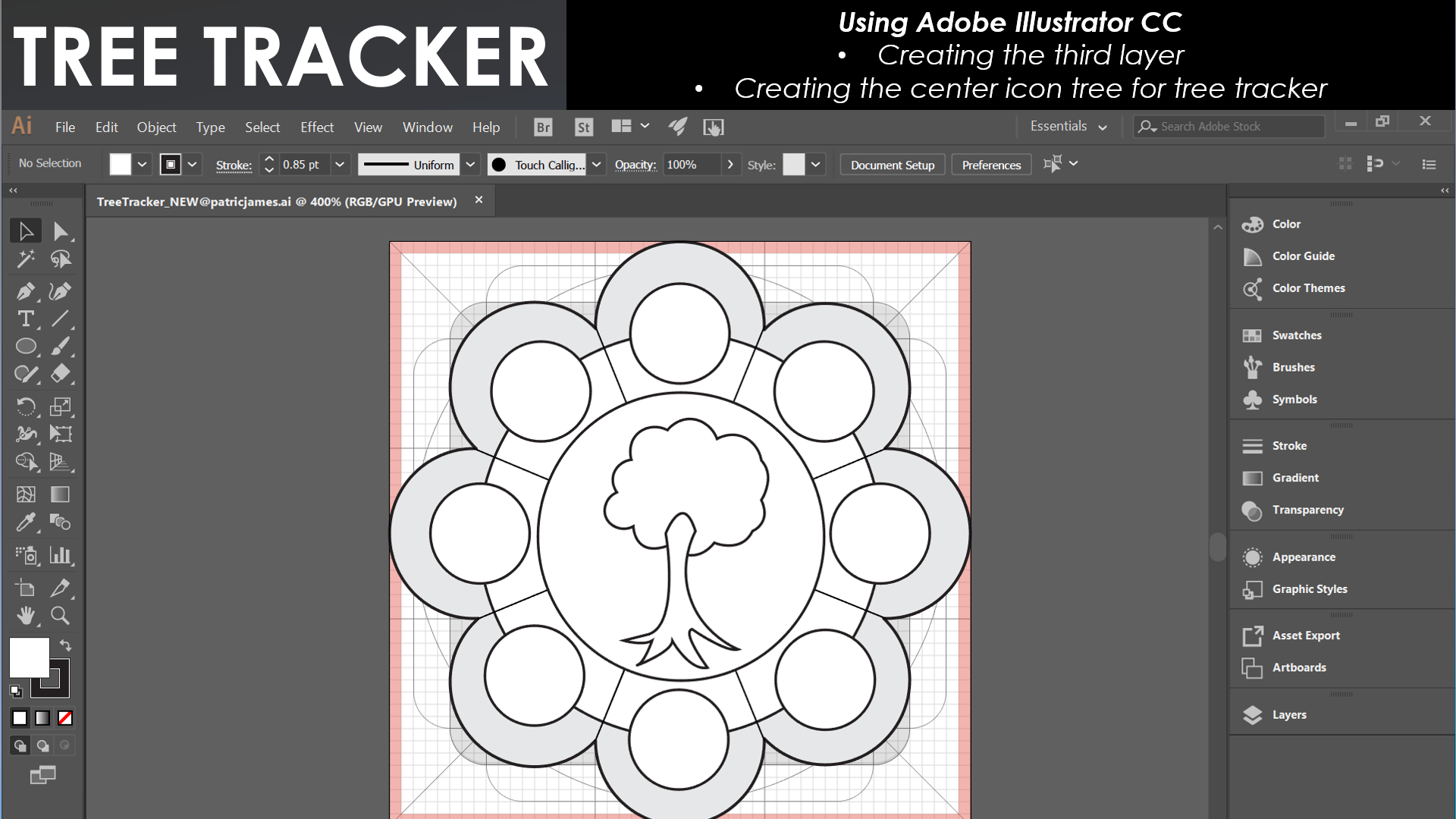Pick the Width warp tool
Viewport: 1456px width, 819px height.
click(x=26, y=434)
